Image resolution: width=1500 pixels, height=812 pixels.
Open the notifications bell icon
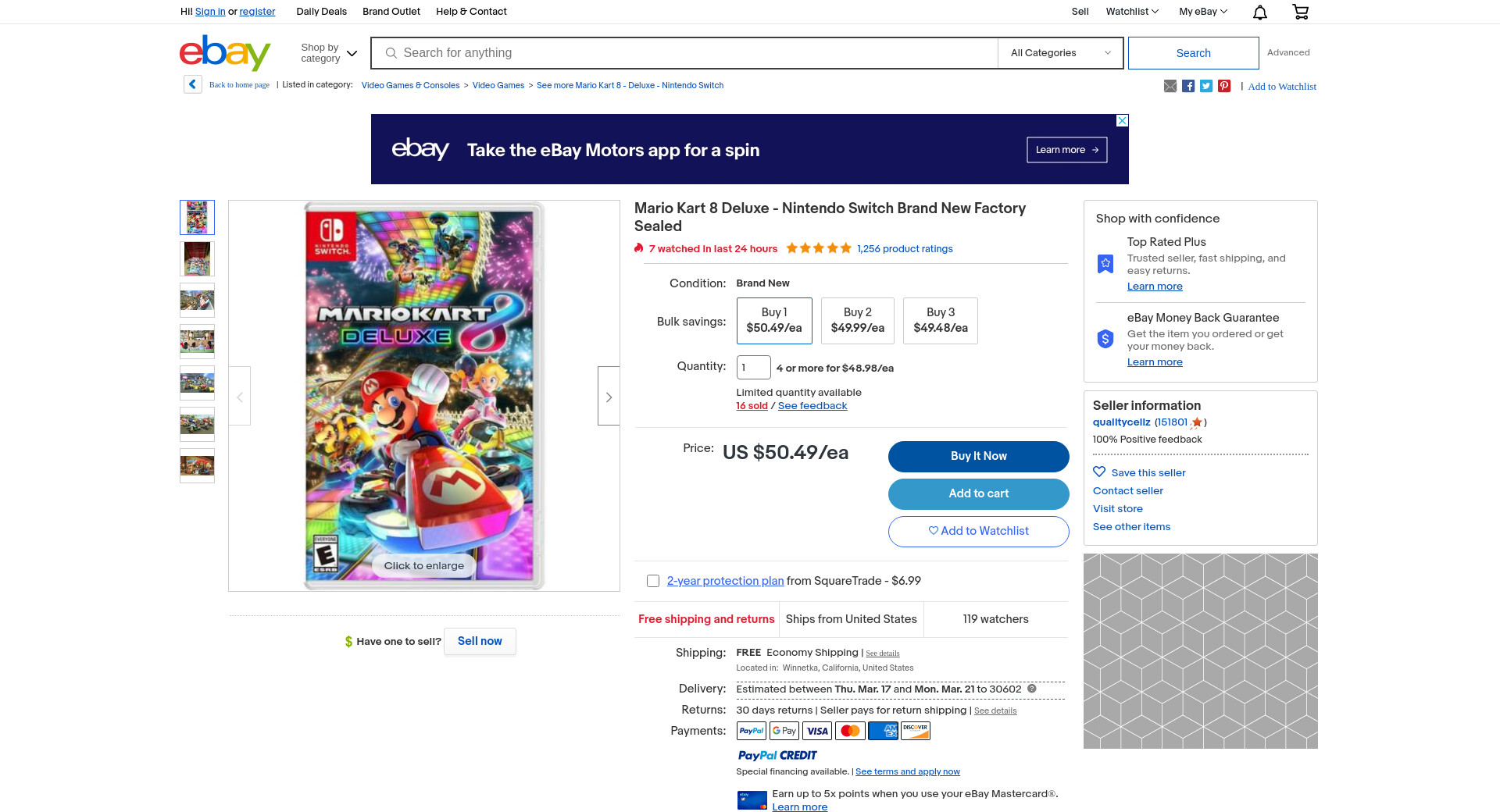[1259, 12]
